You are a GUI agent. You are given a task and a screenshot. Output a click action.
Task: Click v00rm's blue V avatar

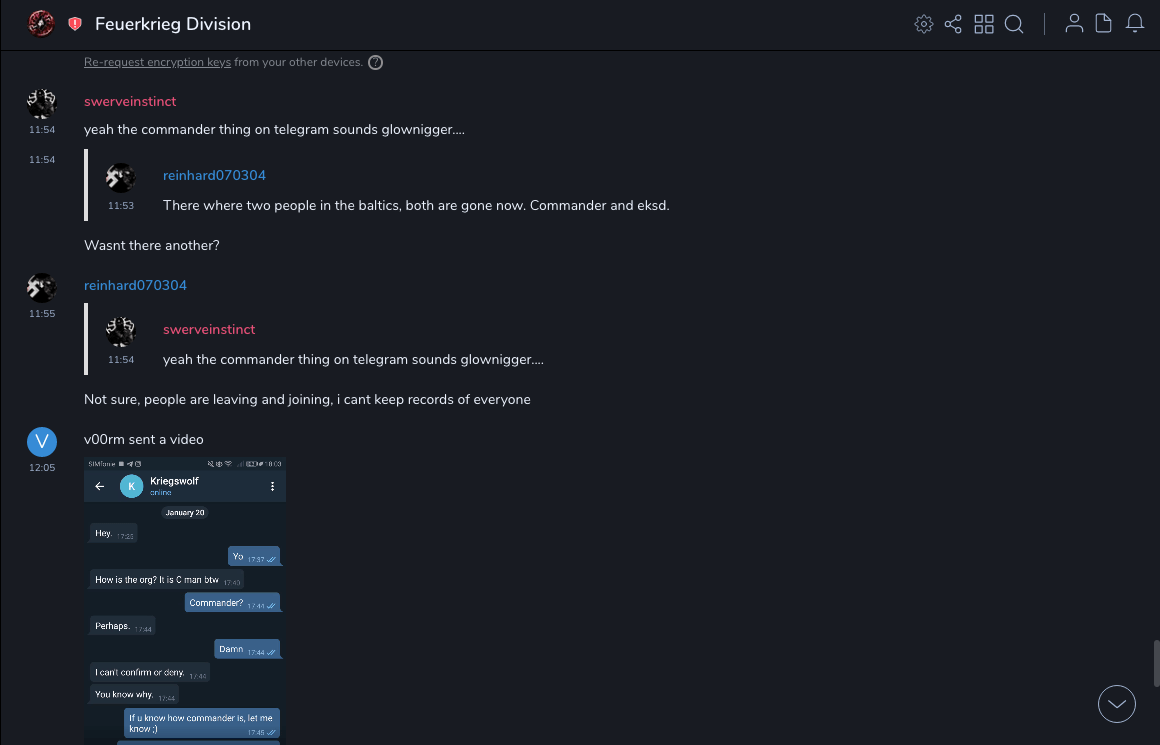tap(41, 441)
